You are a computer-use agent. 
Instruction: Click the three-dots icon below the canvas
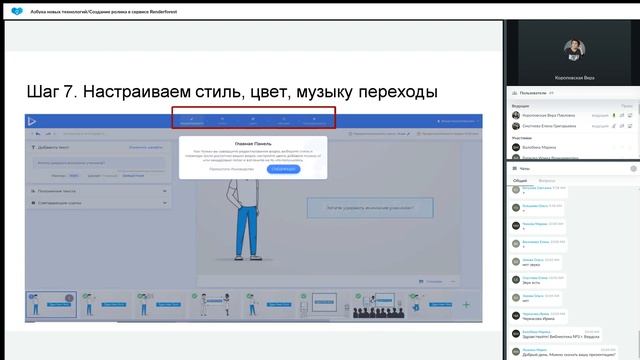[452, 282]
